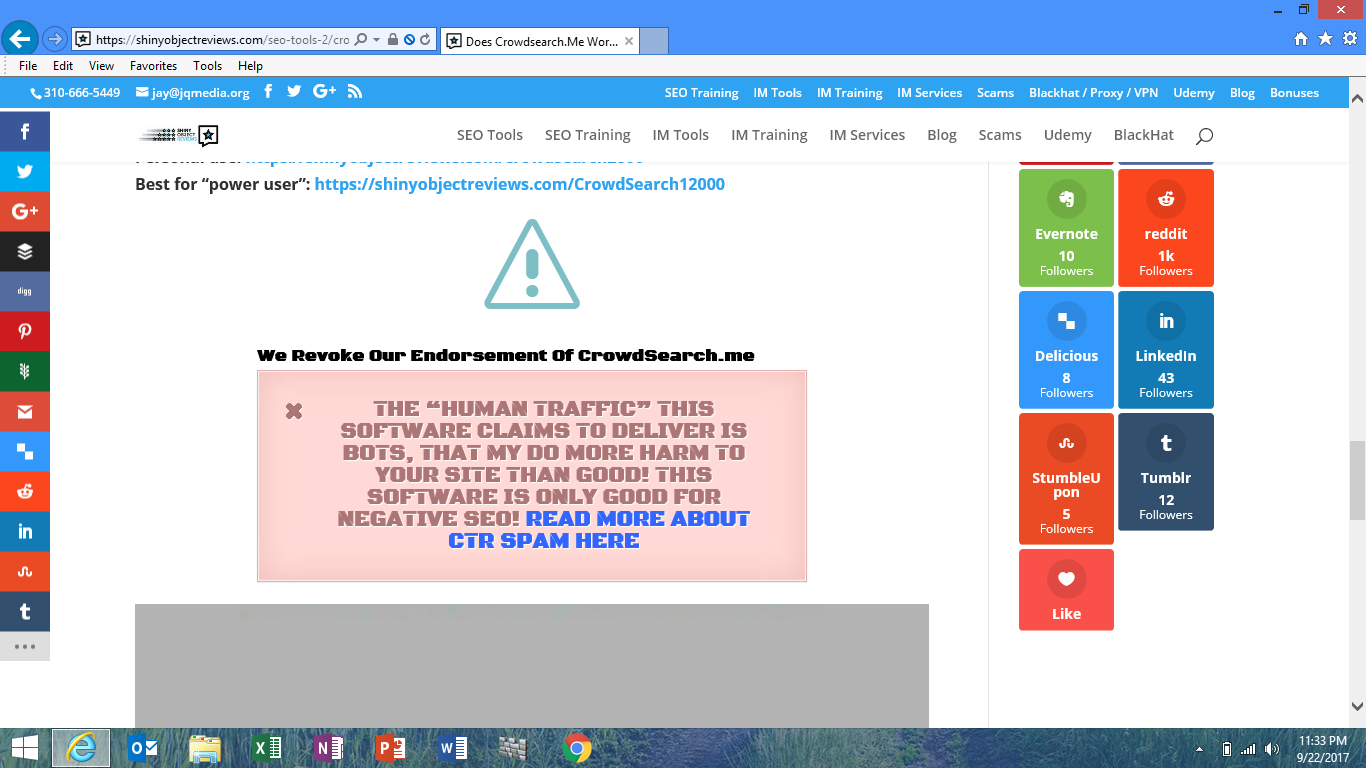Click the phone number 310-666-5449
The image size is (1366, 768).
click(75, 93)
